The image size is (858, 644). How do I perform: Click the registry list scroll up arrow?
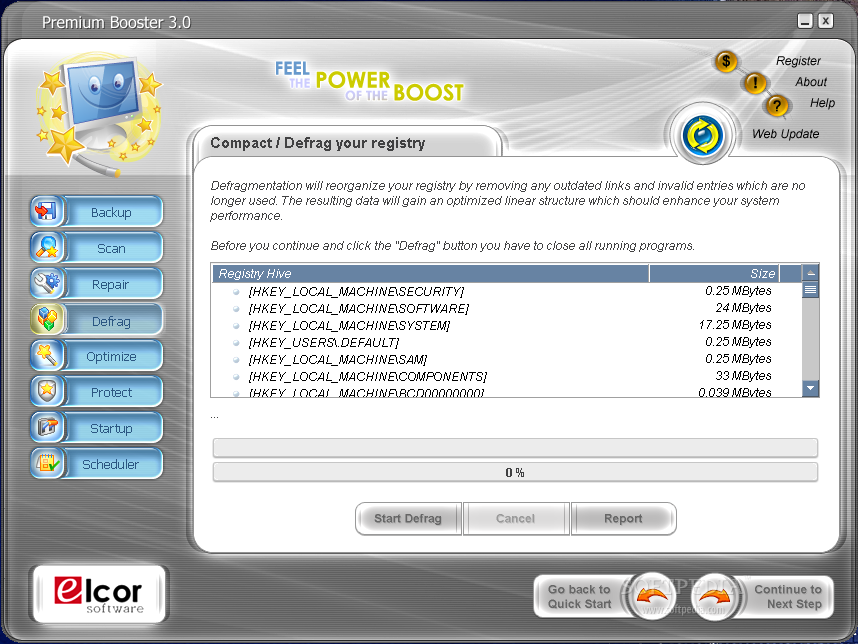(810, 272)
